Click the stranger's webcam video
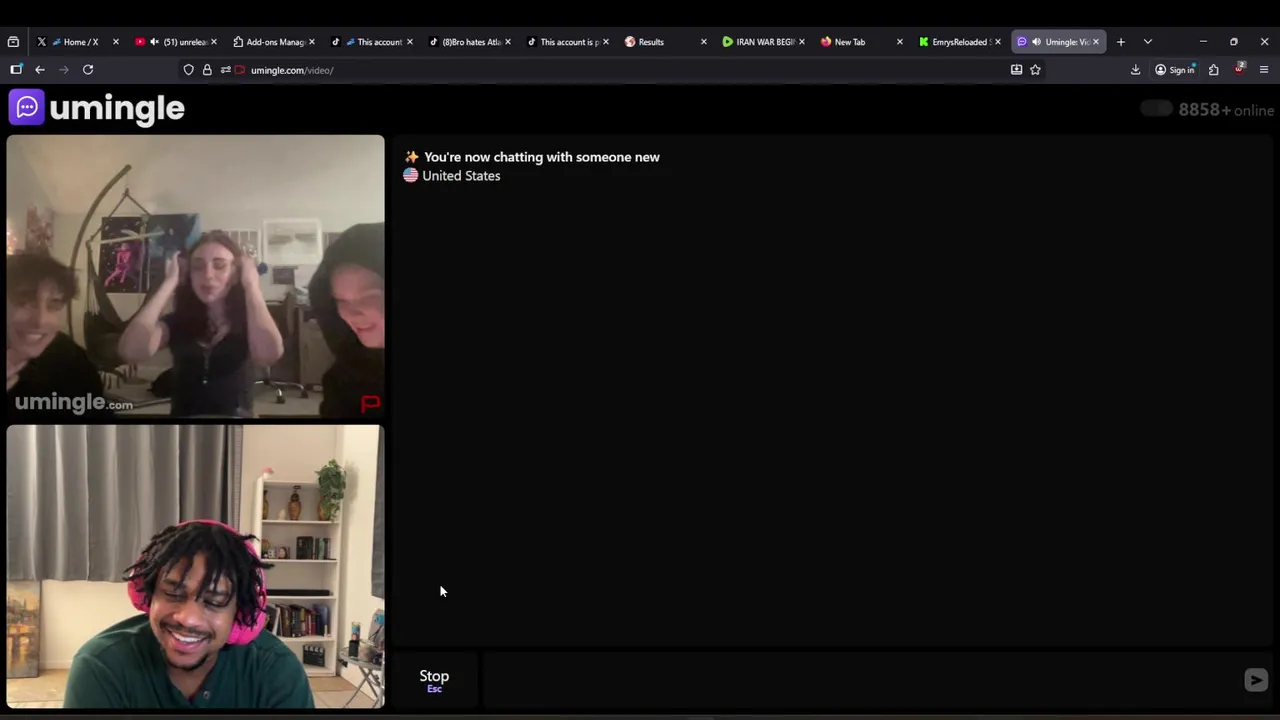The width and height of the screenshot is (1280, 720). point(195,276)
